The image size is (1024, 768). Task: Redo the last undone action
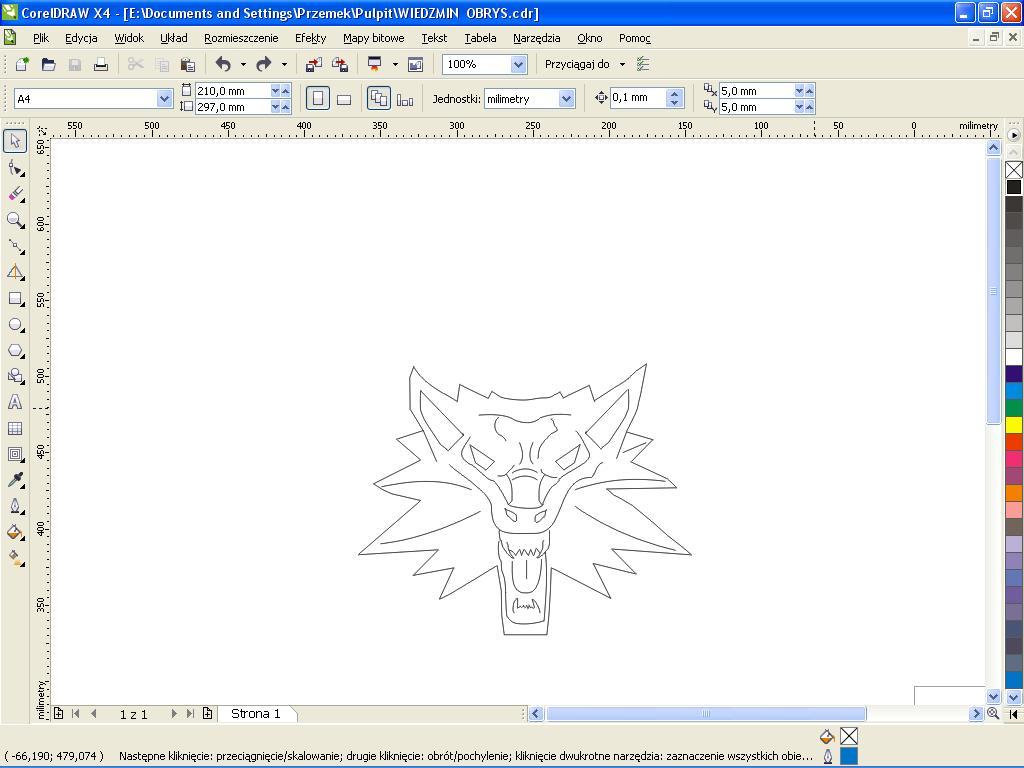[264, 64]
